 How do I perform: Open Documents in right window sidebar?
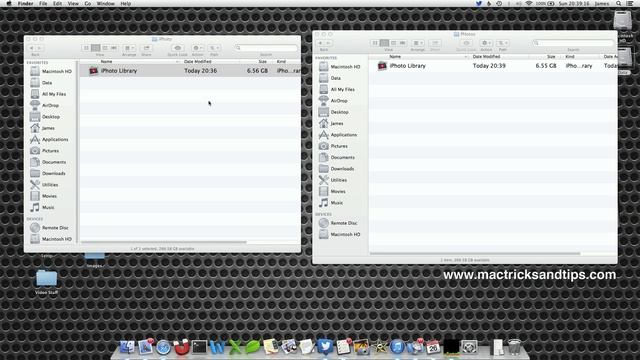pos(337,158)
